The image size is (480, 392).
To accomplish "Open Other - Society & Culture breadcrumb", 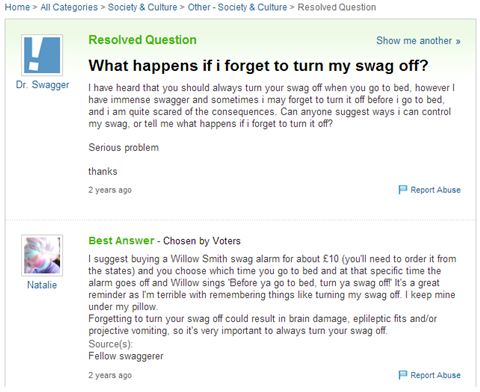I will (237, 7).
